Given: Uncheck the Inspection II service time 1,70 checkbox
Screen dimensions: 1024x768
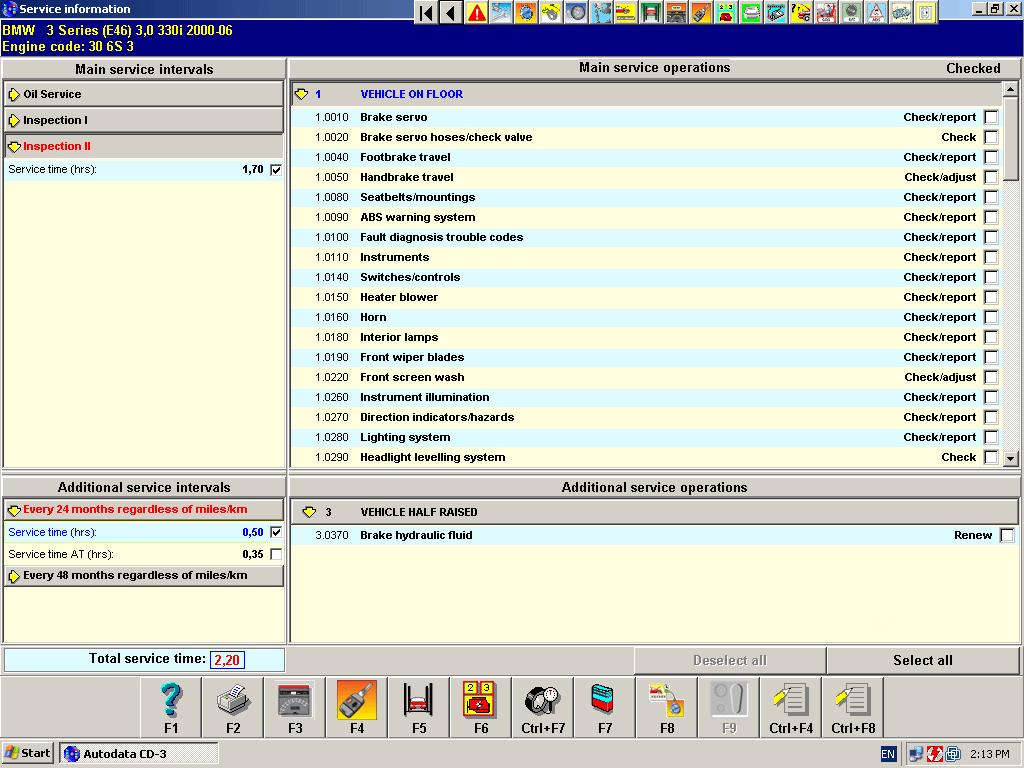Looking at the screenshot, I should pyautogui.click(x=276, y=170).
